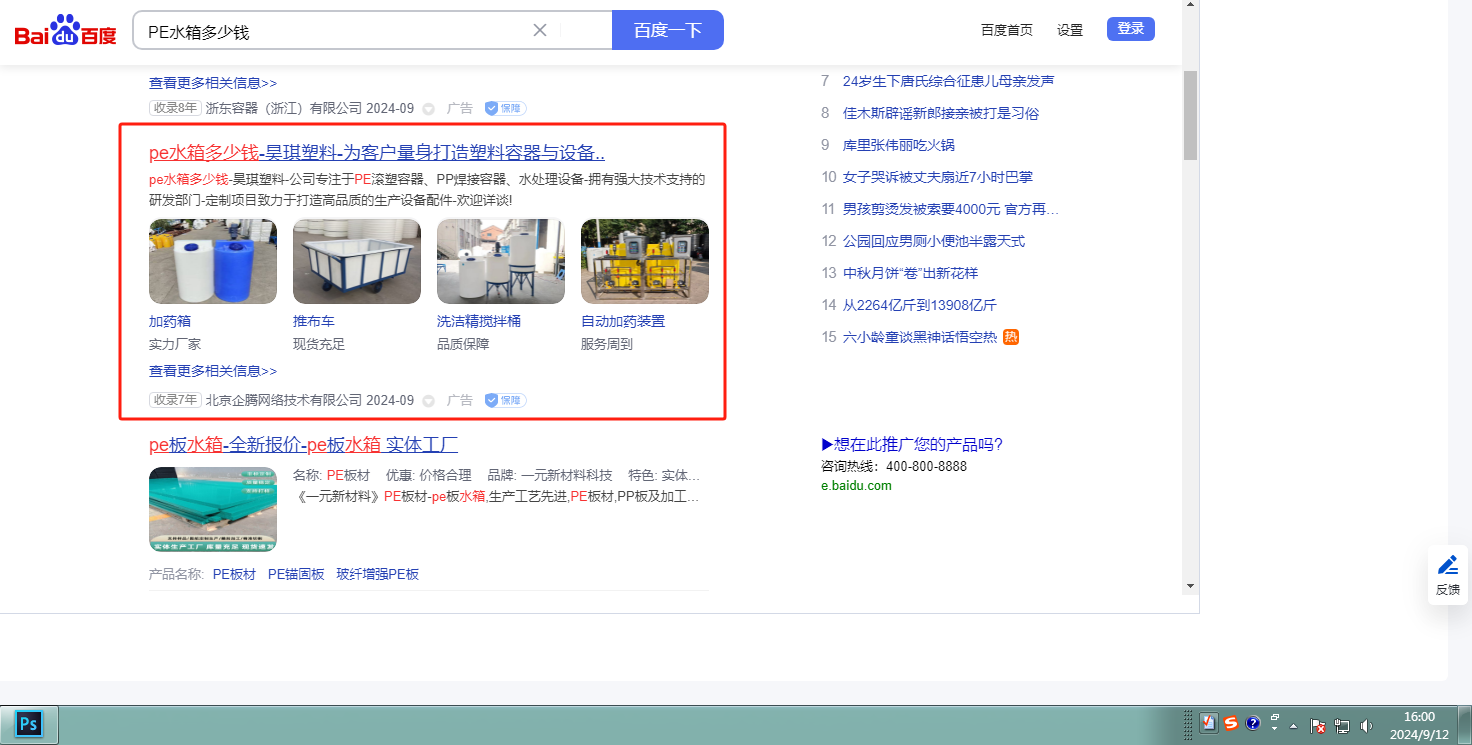Click the Baidu logo
The height and width of the screenshot is (745, 1472).
coord(66,30)
